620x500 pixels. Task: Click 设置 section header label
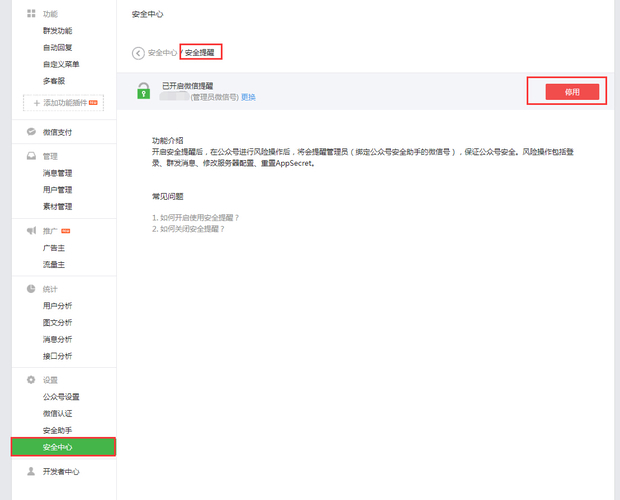(50, 380)
